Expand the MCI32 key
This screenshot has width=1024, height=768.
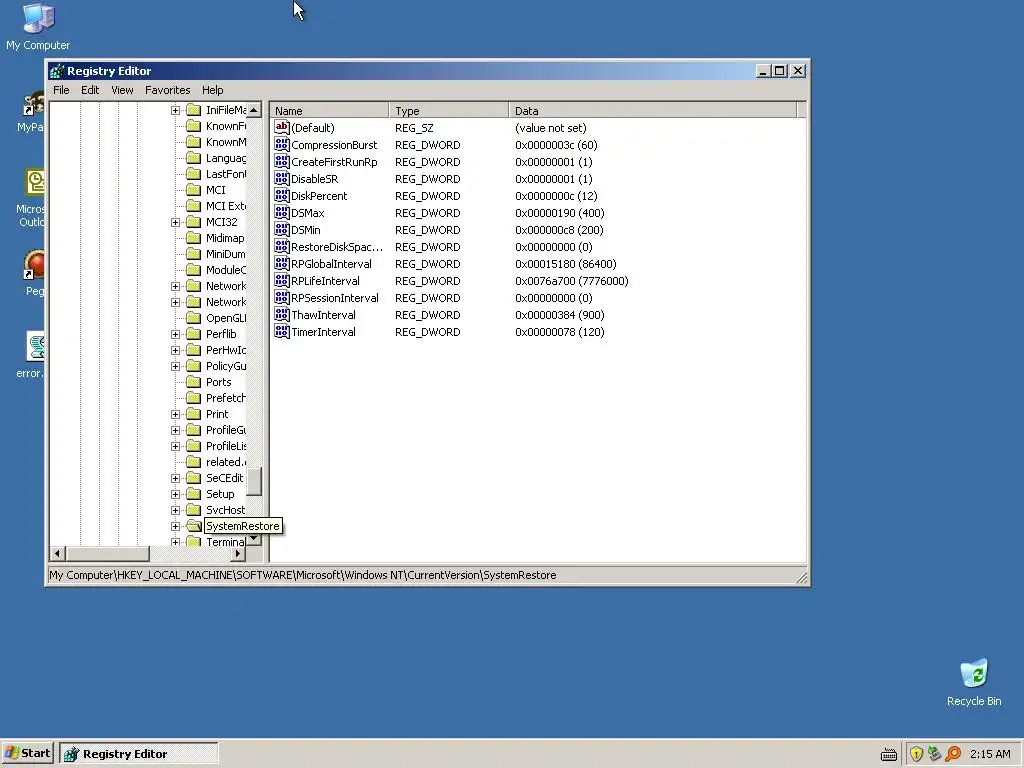tap(175, 222)
